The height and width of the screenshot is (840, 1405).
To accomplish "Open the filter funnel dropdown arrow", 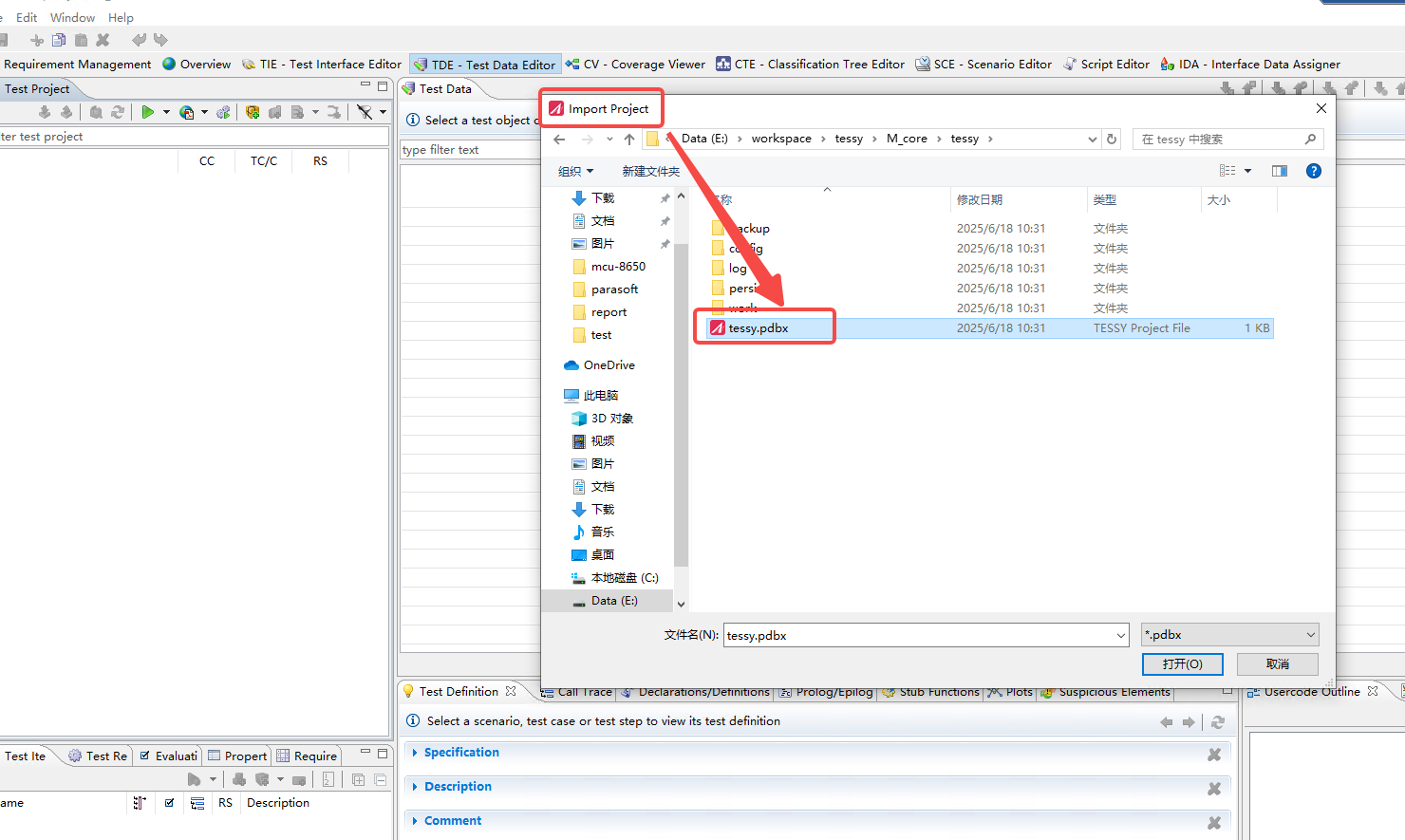I will tap(383, 112).
